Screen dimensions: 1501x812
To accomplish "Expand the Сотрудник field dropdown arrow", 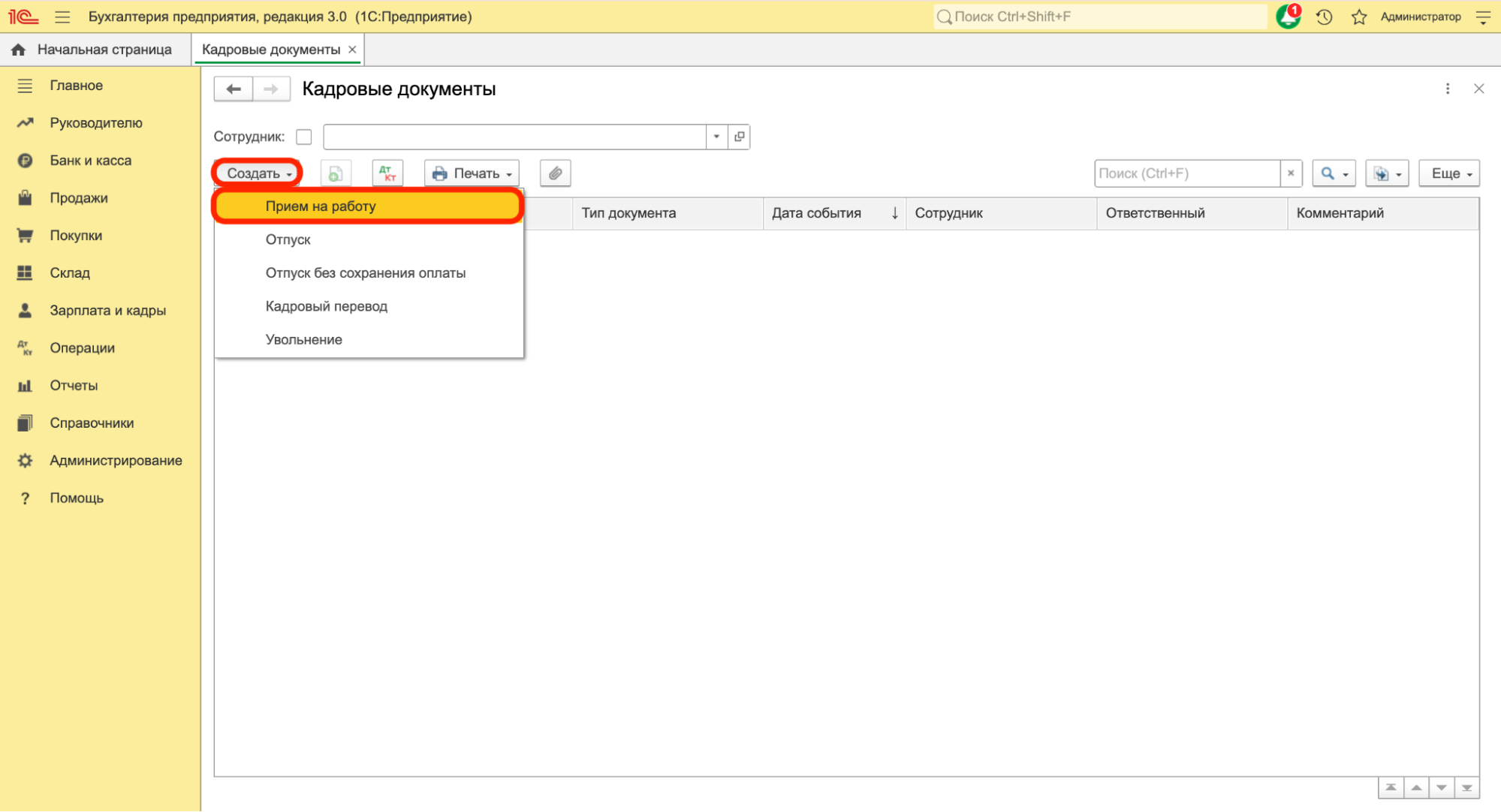I will 716,137.
